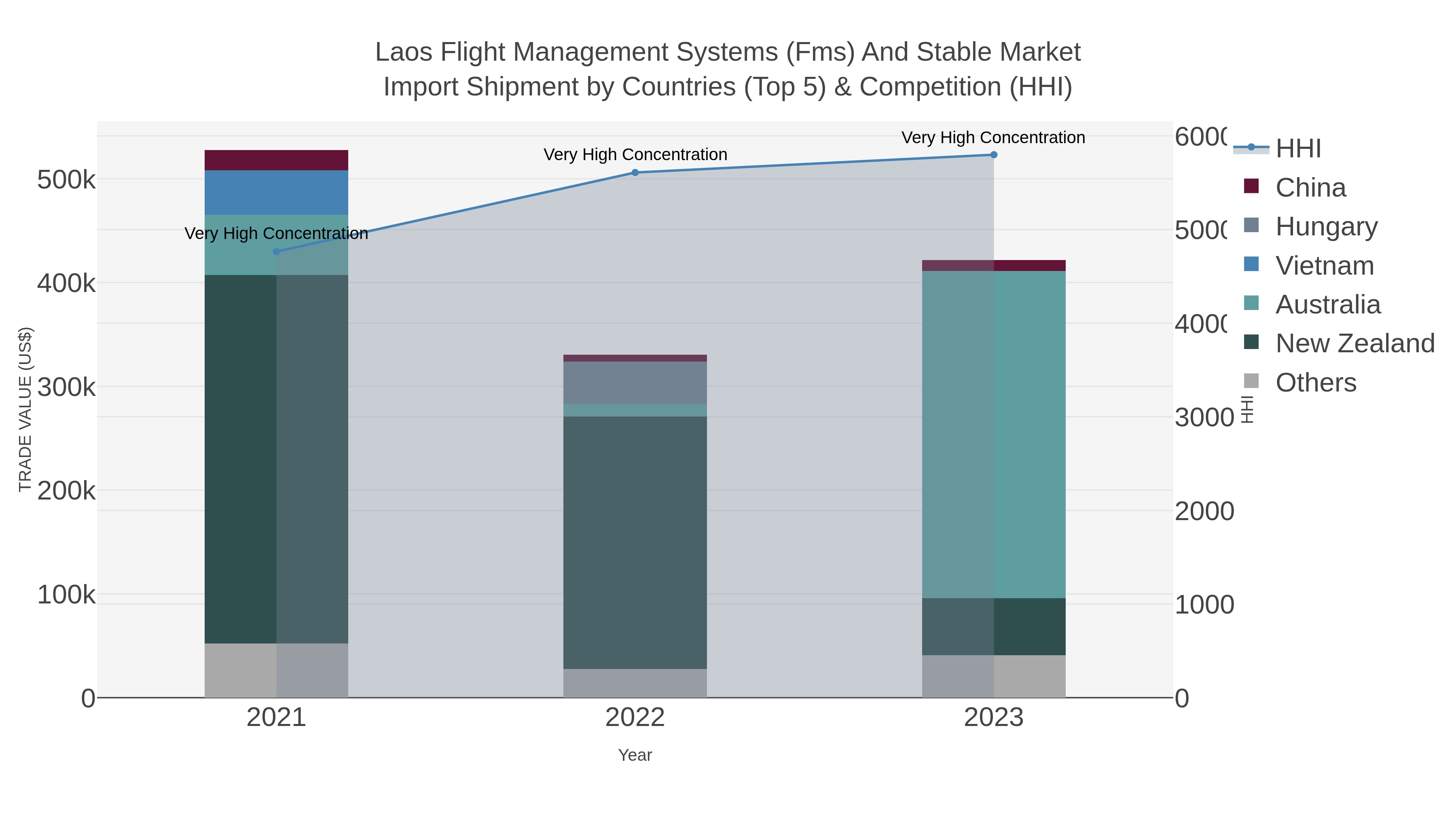Click the Hungary legend color swatch
Screen dimensions: 1456x819
[x=1251, y=225]
